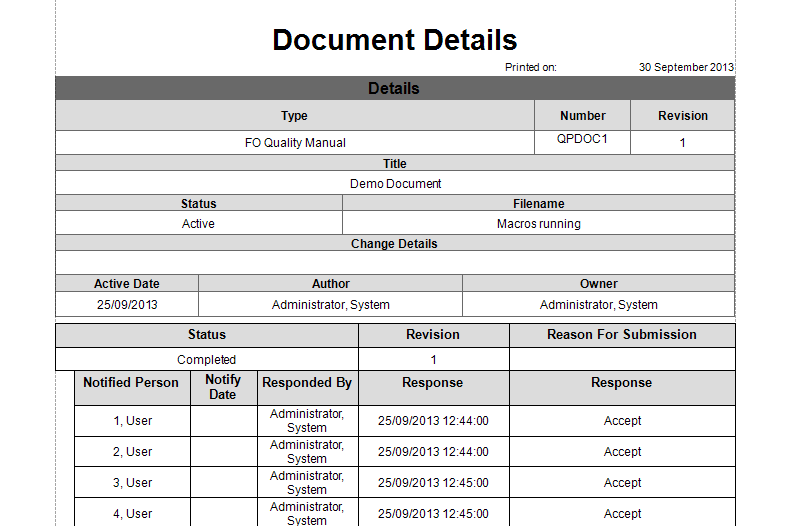Screen dimensions: 790x526
Task: Select the '2, User' notified person
Action: [x=133, y=452]
